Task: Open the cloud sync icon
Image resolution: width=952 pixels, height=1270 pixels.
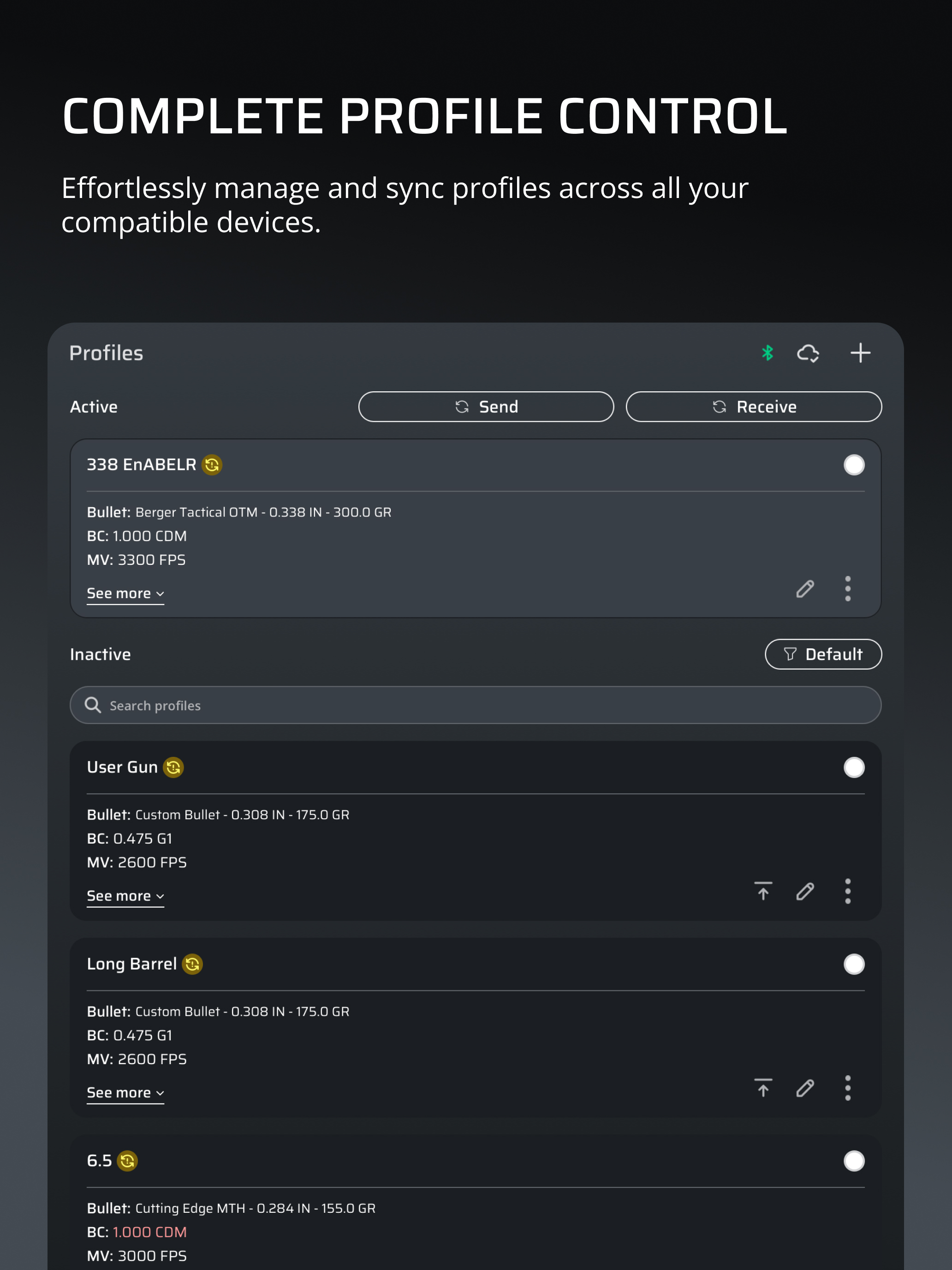Action: pyautogui.click(x=808, y=353)
